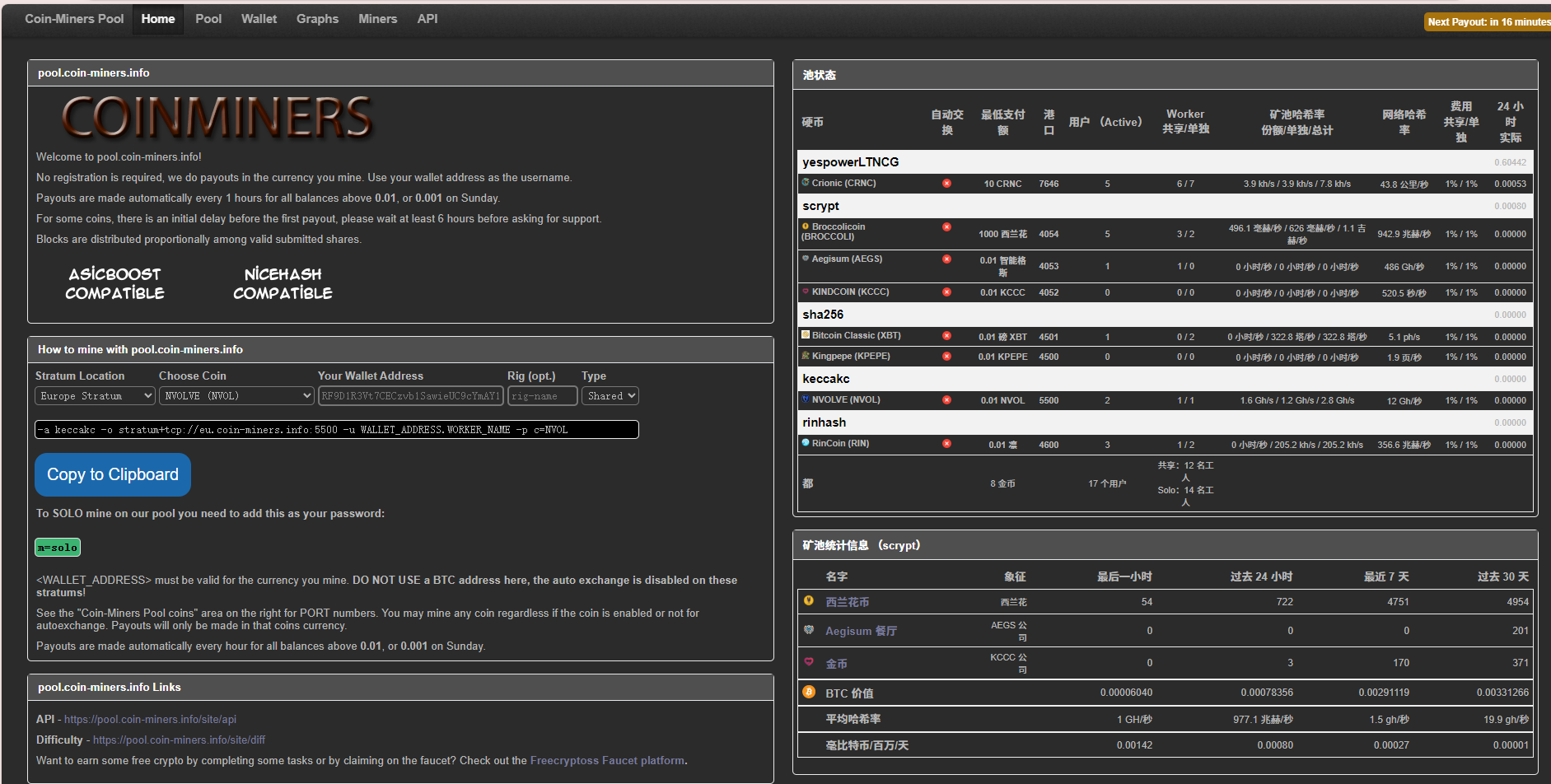Click the COINMINERS logo image

(x=217, y=117)
